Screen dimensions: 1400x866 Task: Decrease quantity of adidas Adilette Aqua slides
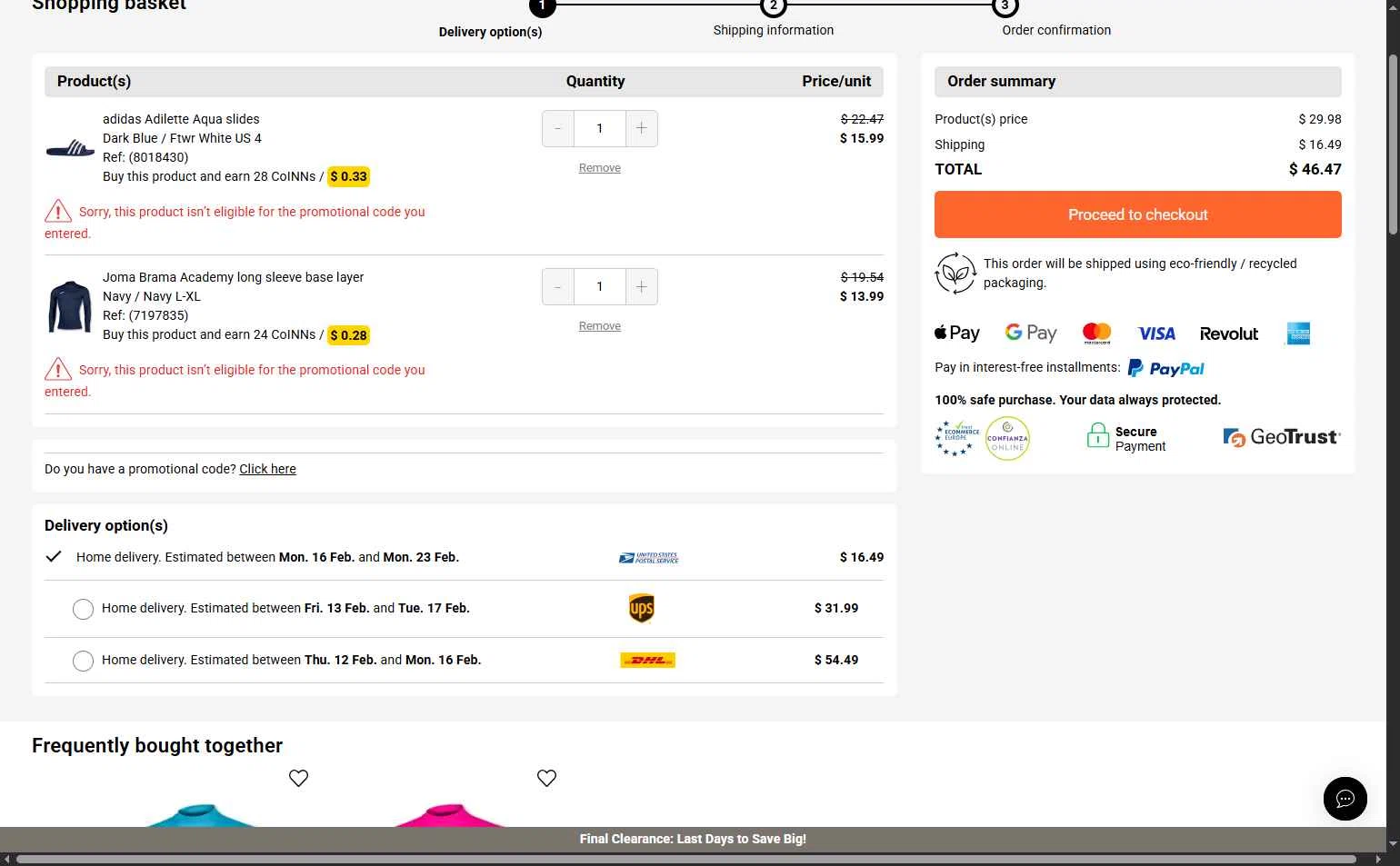558,128
